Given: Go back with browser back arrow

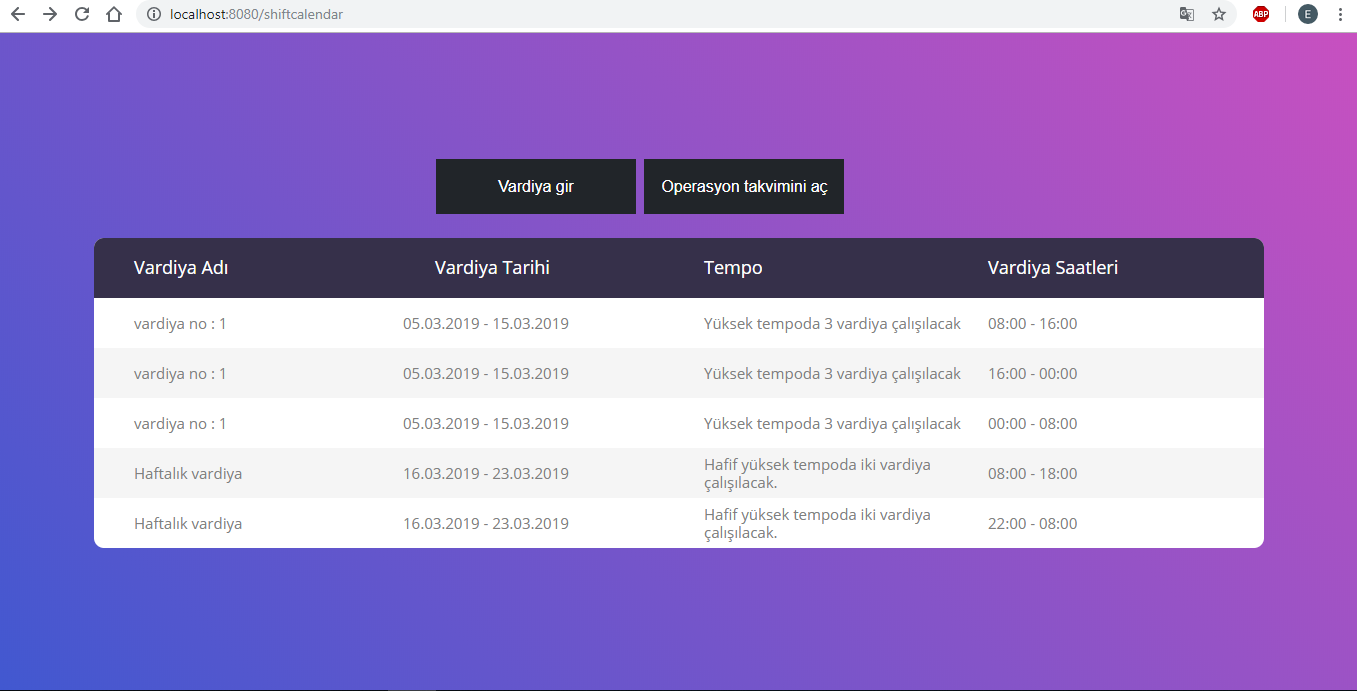Looking at the screenshot, I should [17, 14].
